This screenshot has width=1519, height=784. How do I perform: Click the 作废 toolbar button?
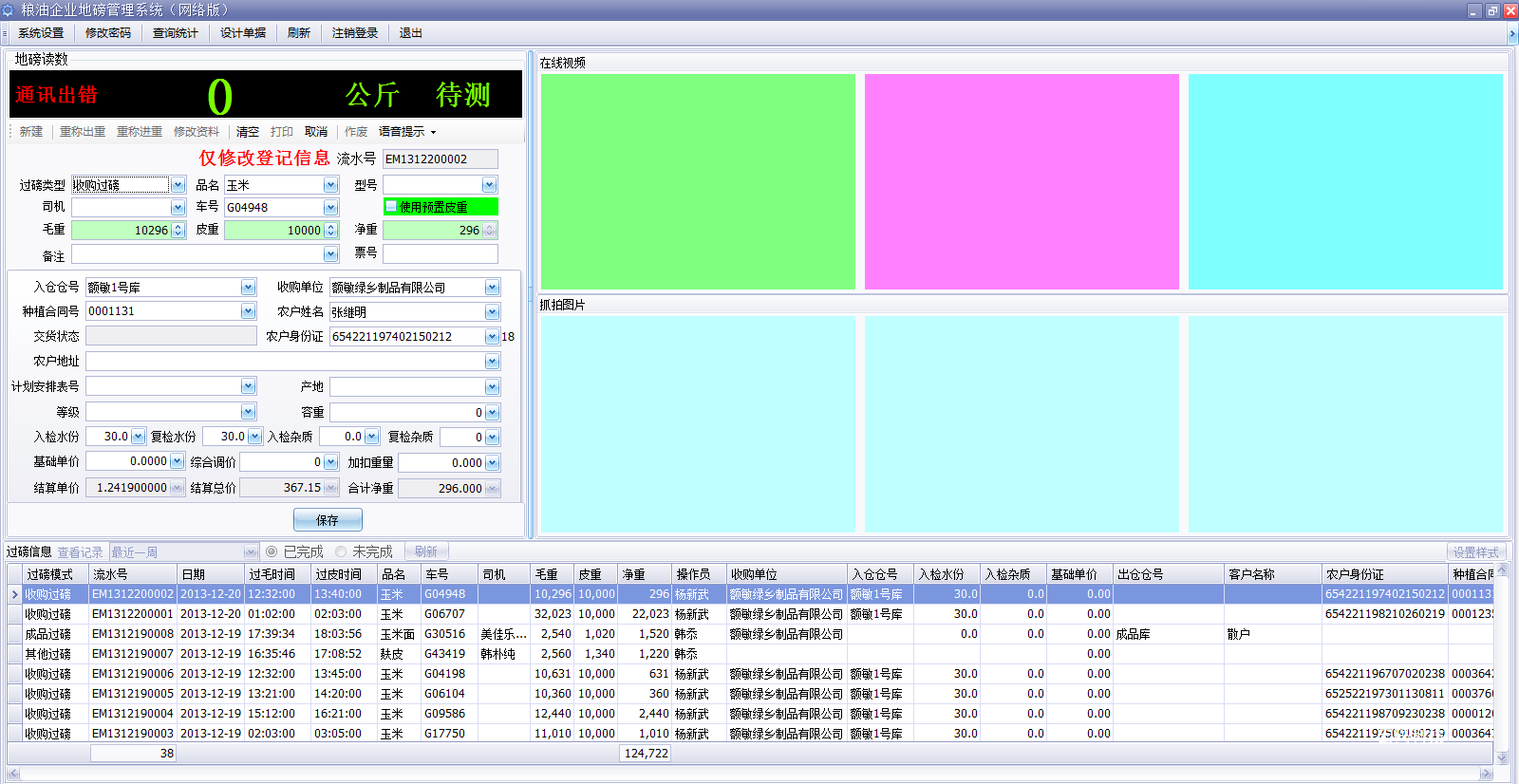click(356, 132)
